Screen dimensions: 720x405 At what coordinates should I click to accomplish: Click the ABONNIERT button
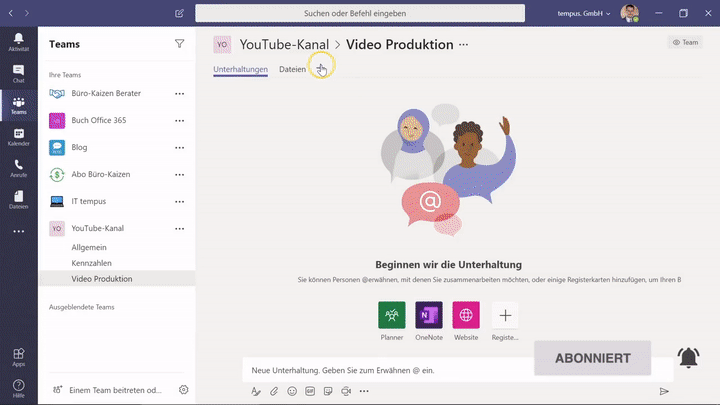[x=592, y=358]
